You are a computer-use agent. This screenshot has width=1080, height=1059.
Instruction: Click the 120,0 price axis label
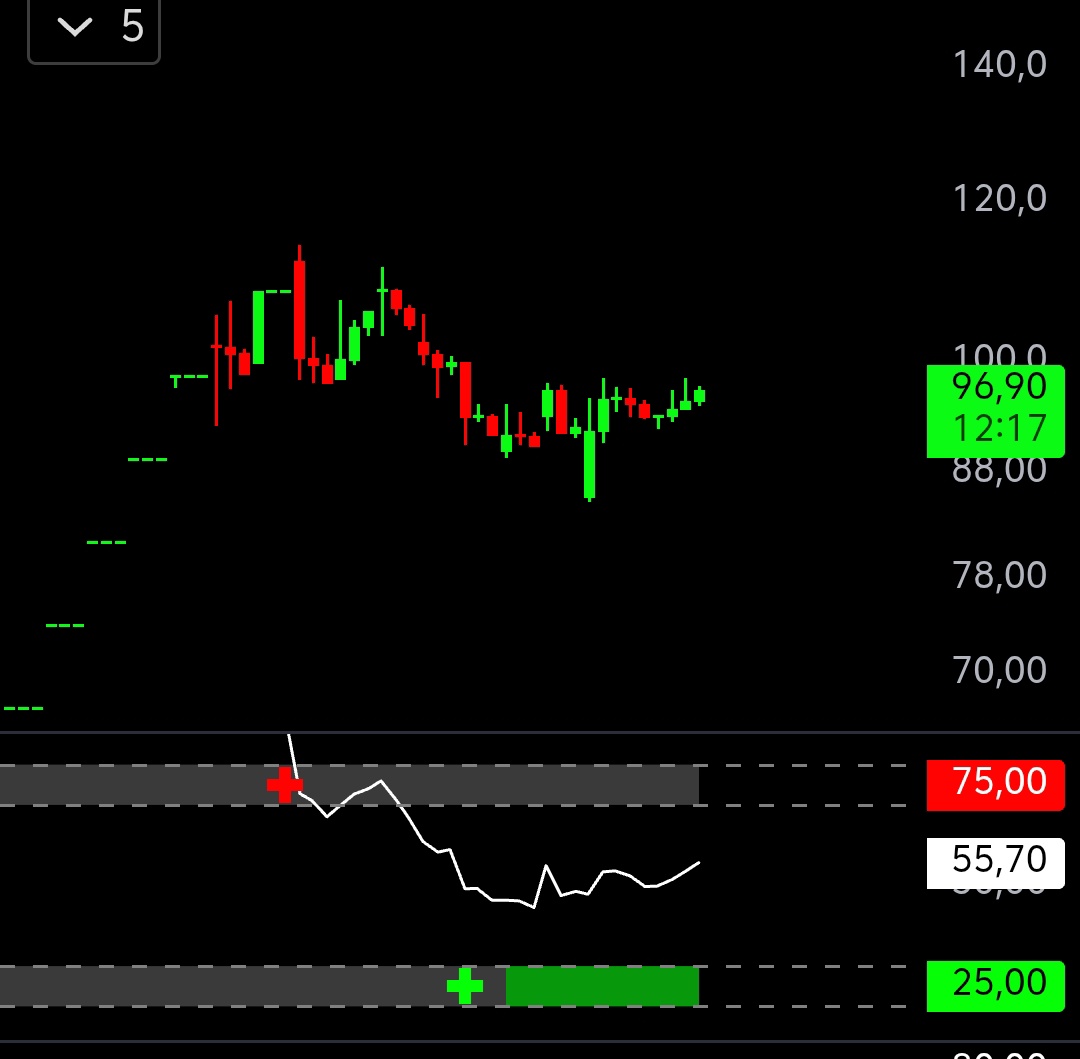[x=999, y=198]
